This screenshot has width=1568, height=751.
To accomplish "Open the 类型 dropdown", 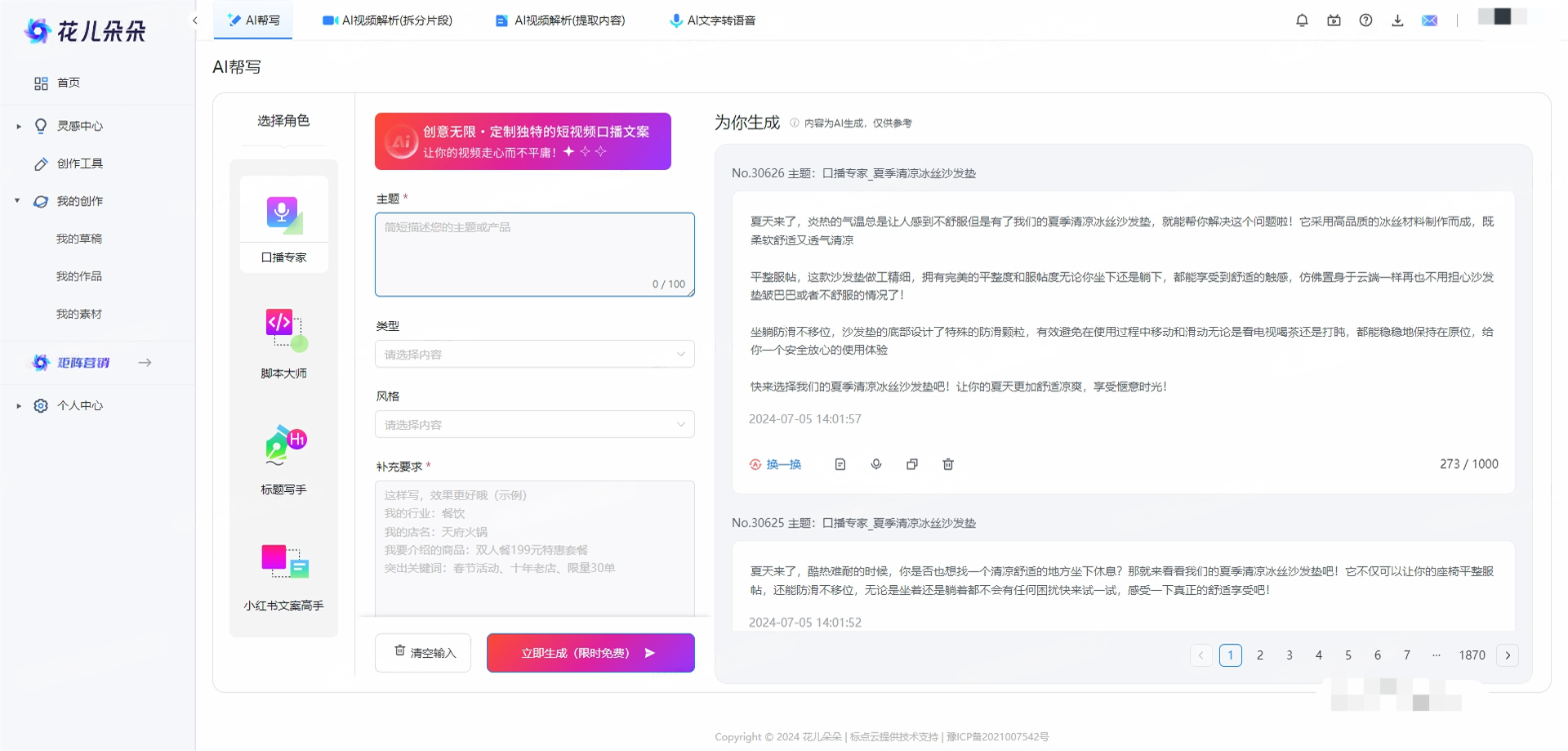I will (534, 354).
